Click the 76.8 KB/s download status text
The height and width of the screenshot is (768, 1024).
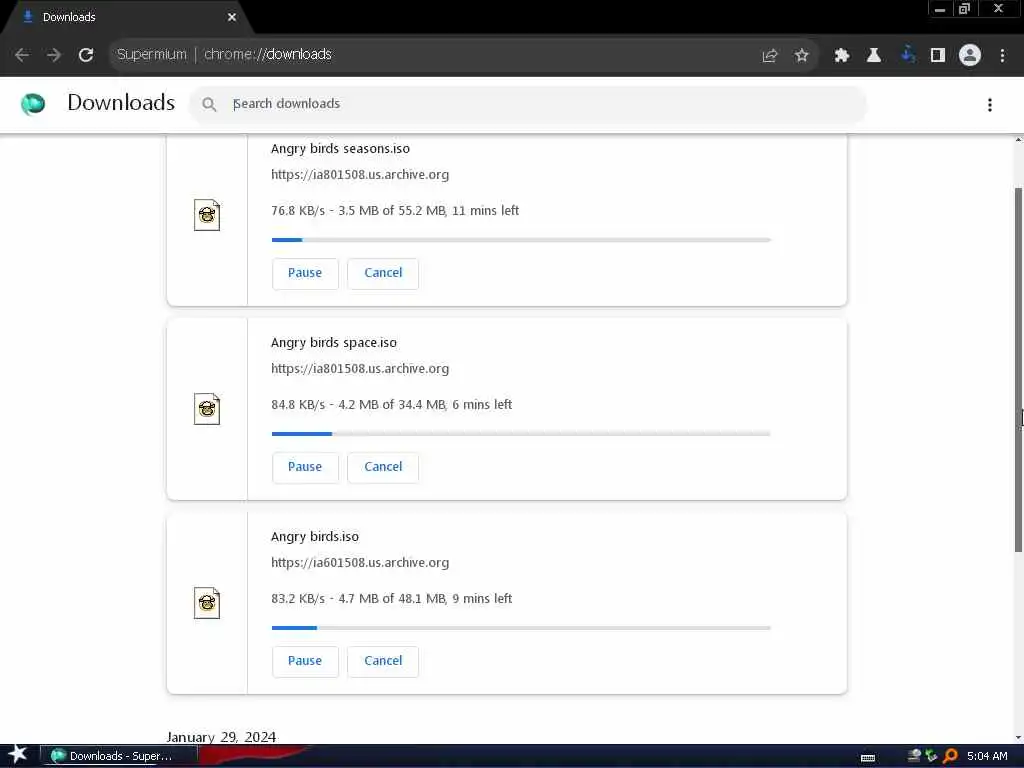tap(395, 210)
